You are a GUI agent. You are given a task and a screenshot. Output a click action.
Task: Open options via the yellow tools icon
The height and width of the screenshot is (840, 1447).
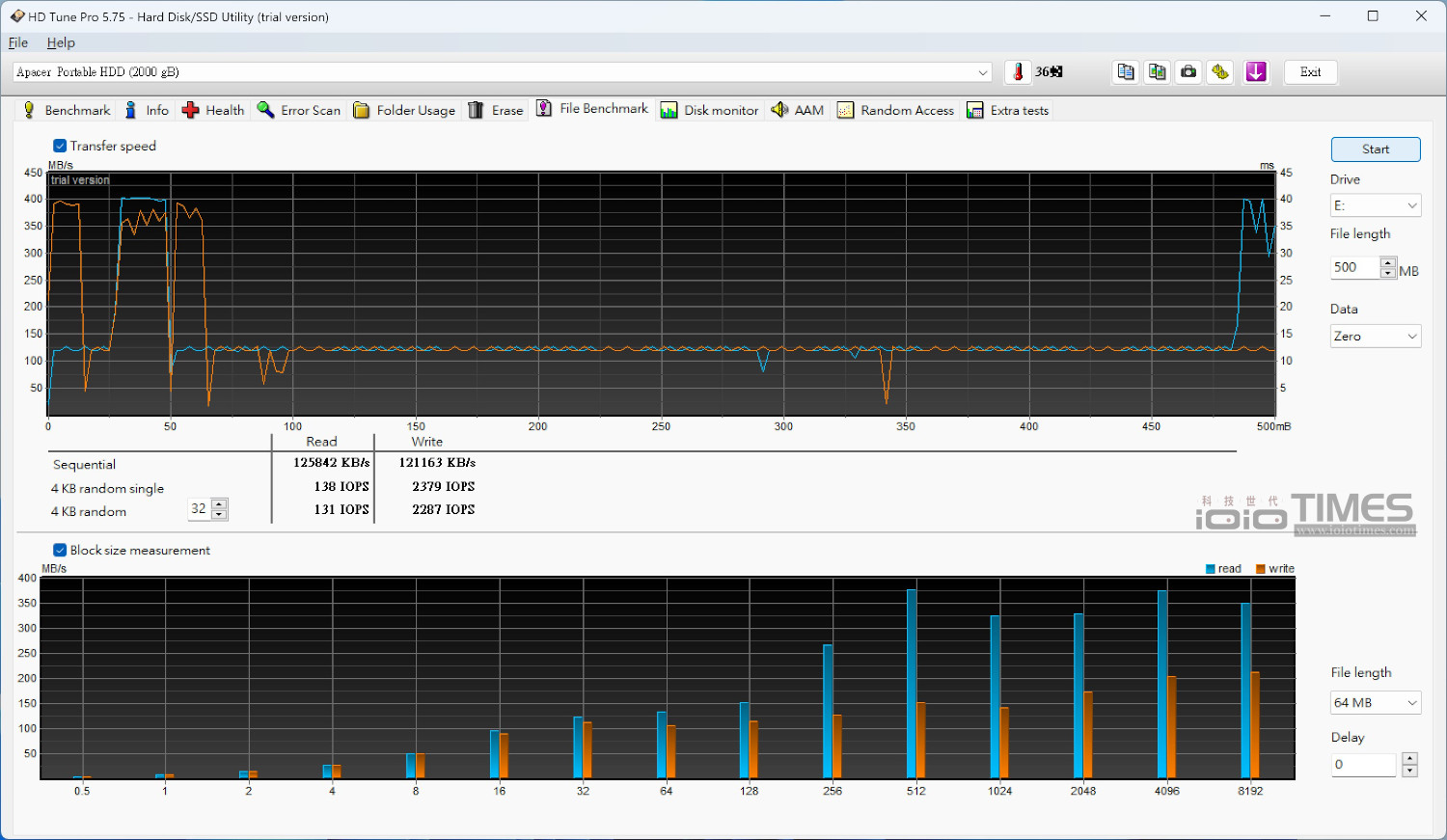[x=1221, y=72]
